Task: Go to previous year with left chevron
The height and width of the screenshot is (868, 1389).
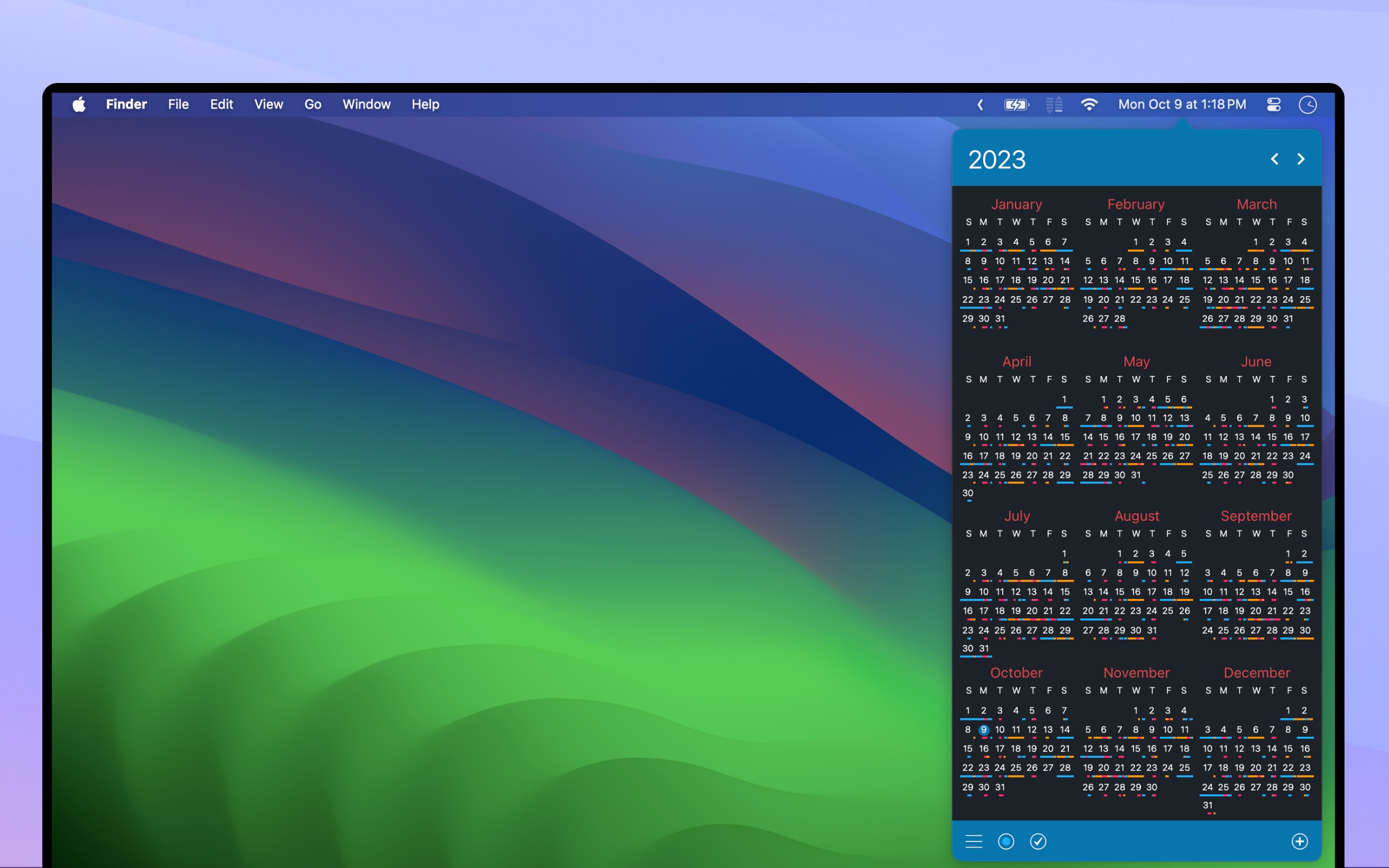Action: [x=1274, y=159]
